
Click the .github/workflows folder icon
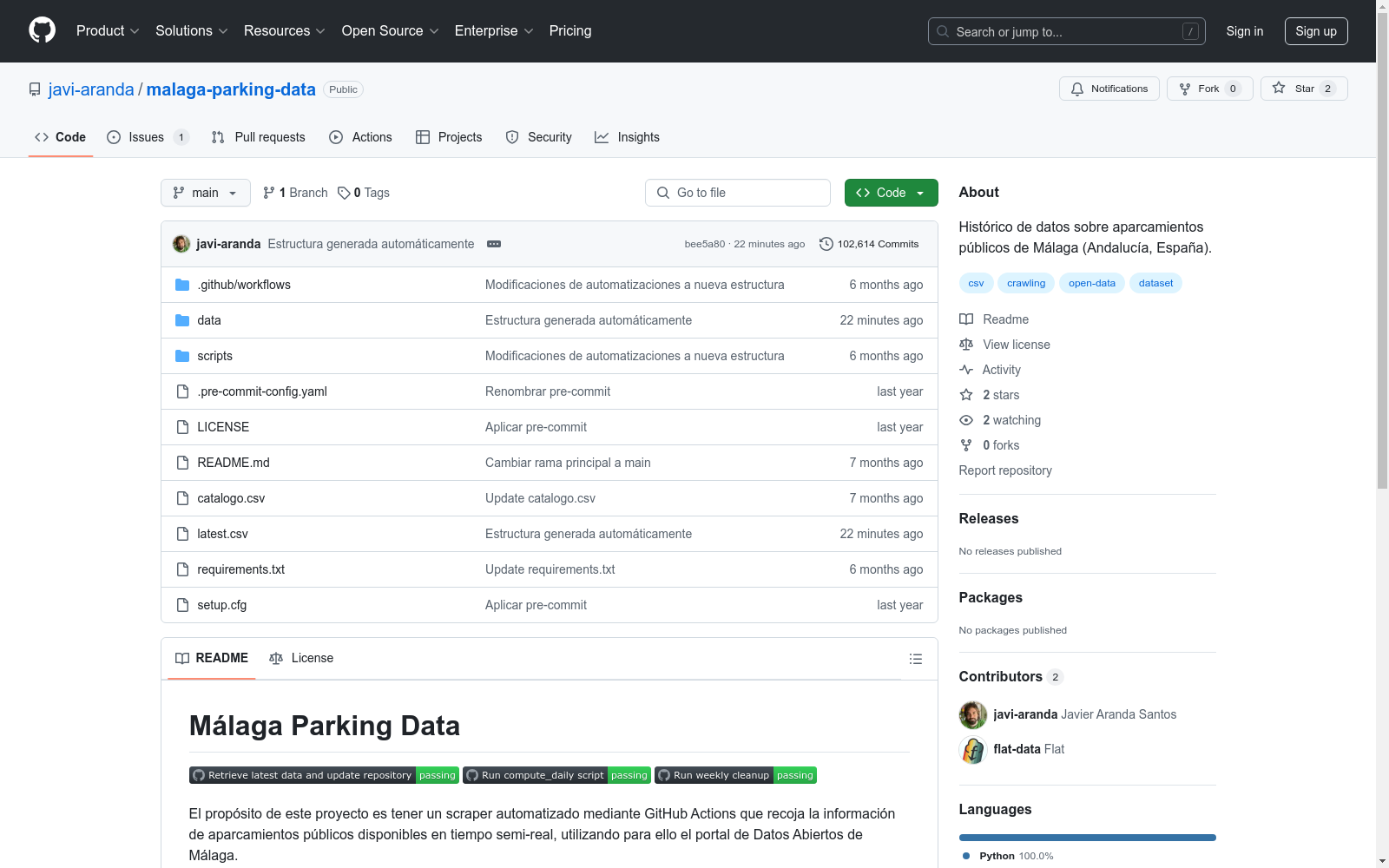pos(182,285)
